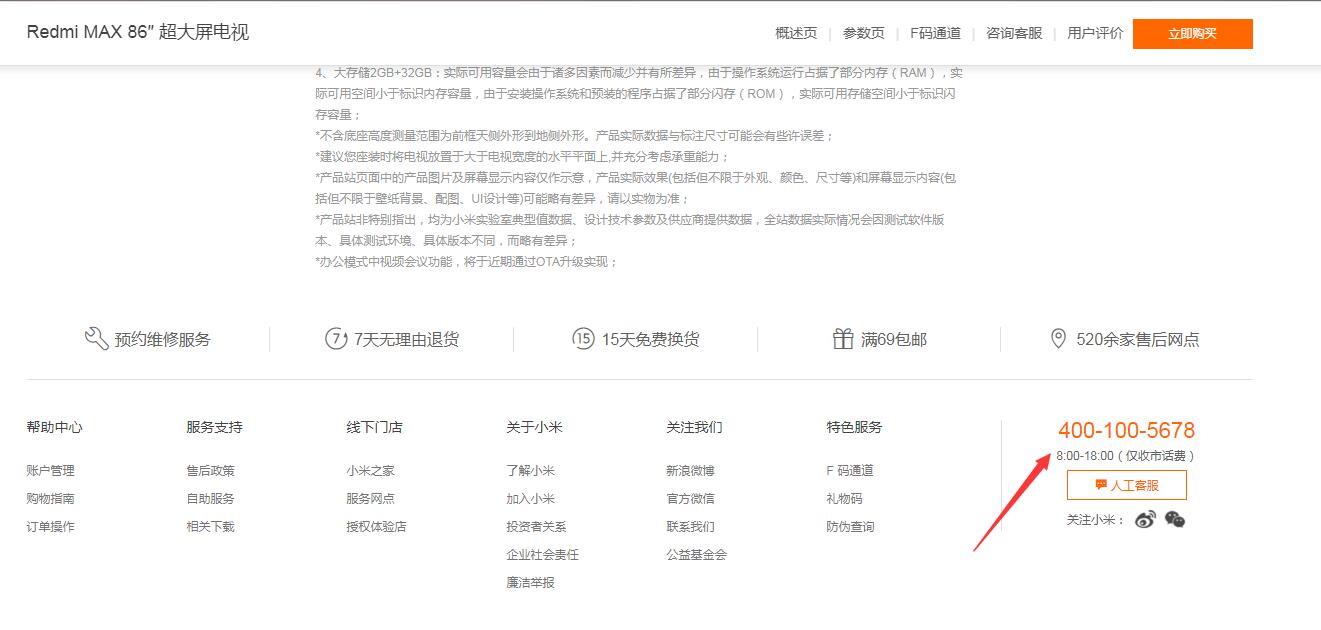
Task: Click the 400-100-5678 phone number
Action: 1127,430
